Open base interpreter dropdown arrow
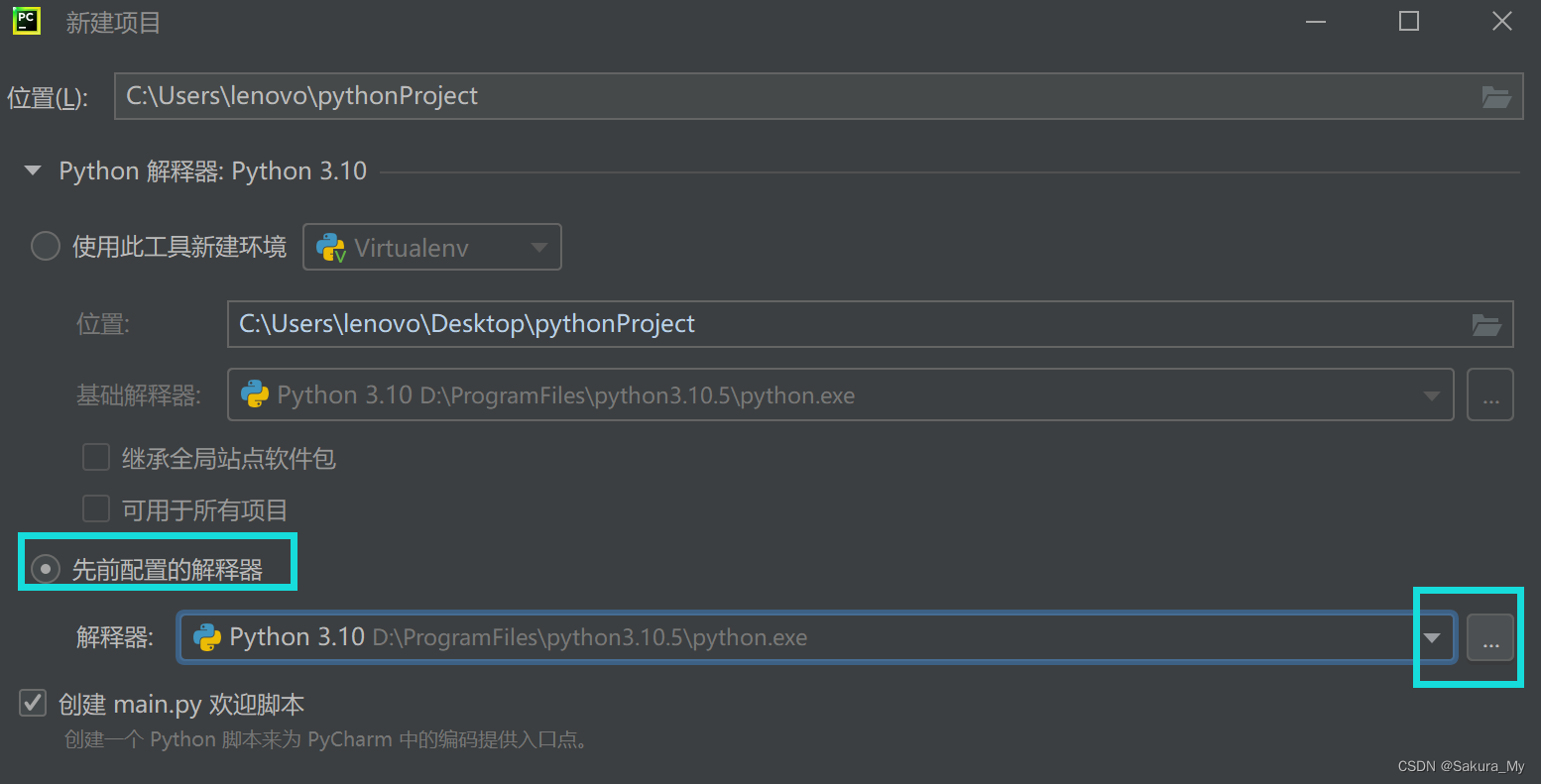The image size is (1541, 784). pyautogui.click(x=1432, y=395)
